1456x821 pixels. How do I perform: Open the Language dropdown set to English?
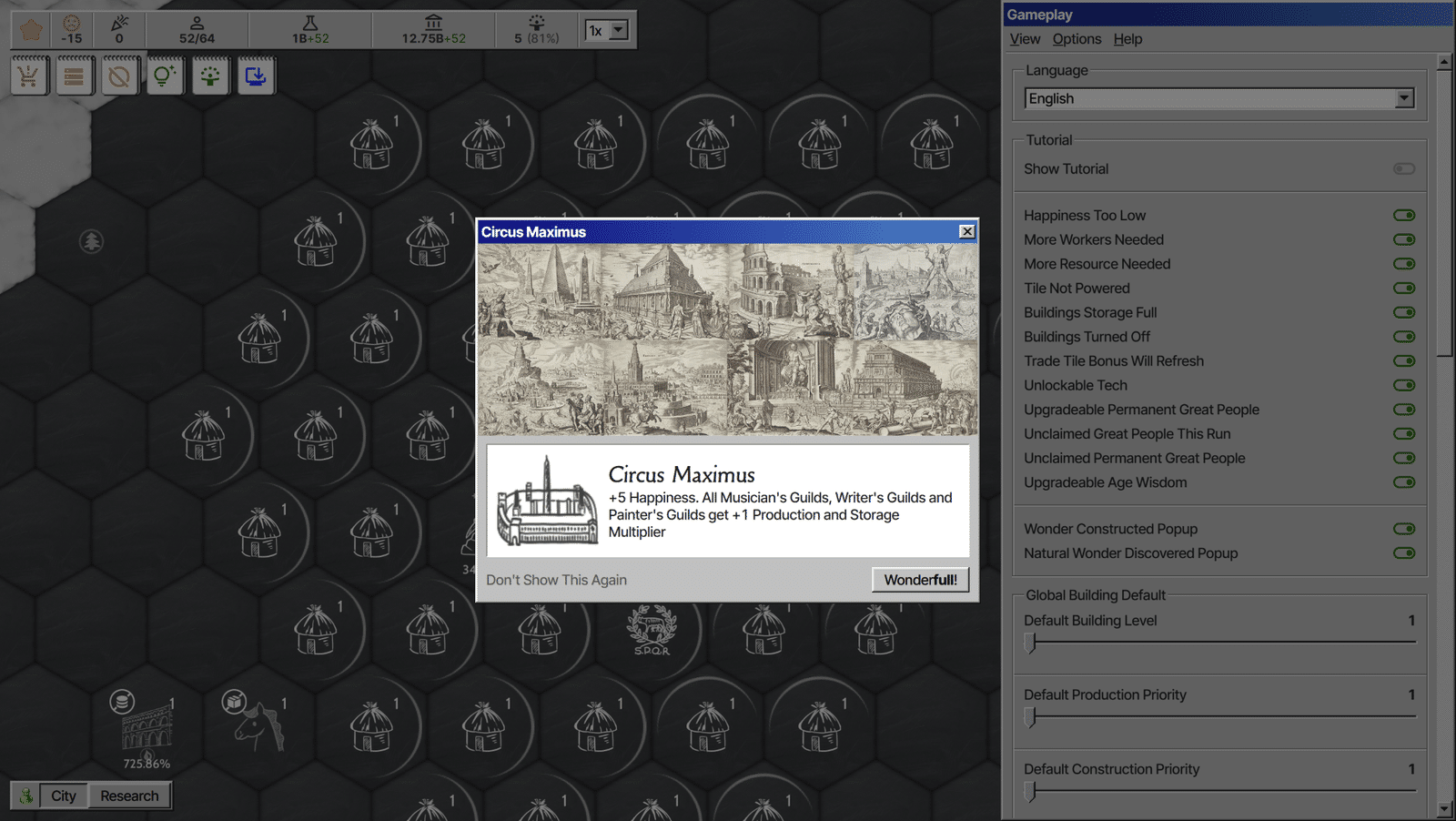tap(1219, 98)
